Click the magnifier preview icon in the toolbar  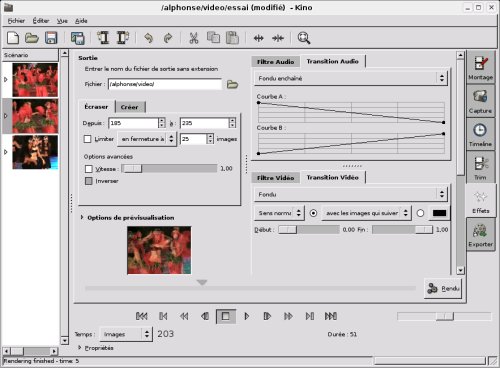click(x=304, y=38)
